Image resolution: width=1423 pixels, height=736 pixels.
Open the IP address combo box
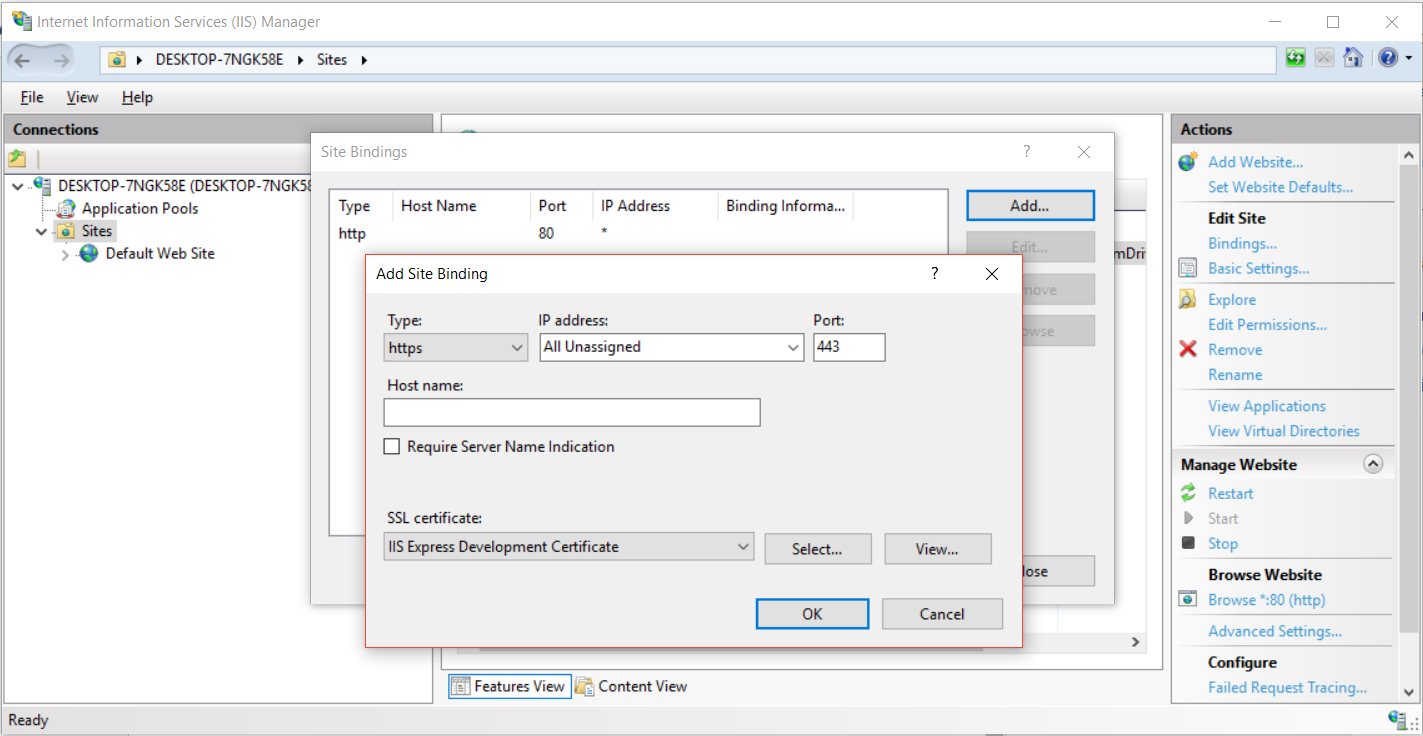point(671,347)
